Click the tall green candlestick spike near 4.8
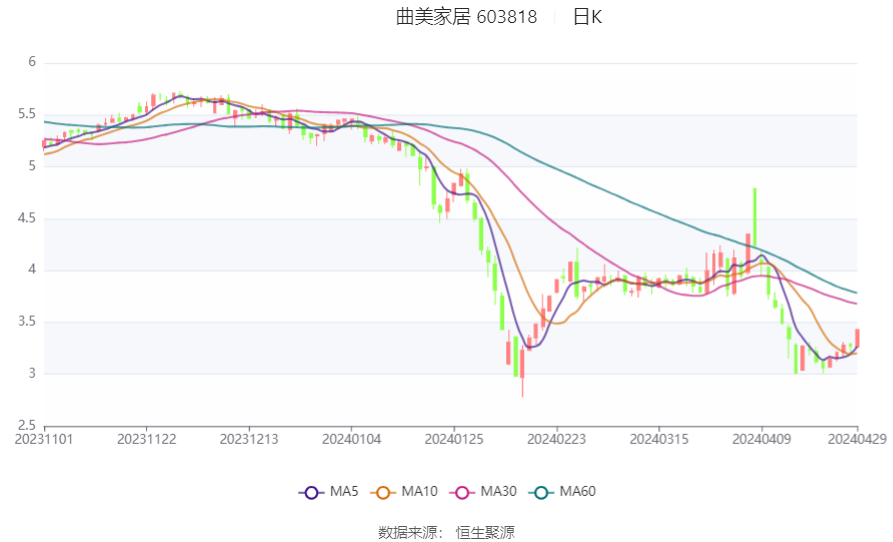The width and height of the screenshot is (893, 542). 755,216
